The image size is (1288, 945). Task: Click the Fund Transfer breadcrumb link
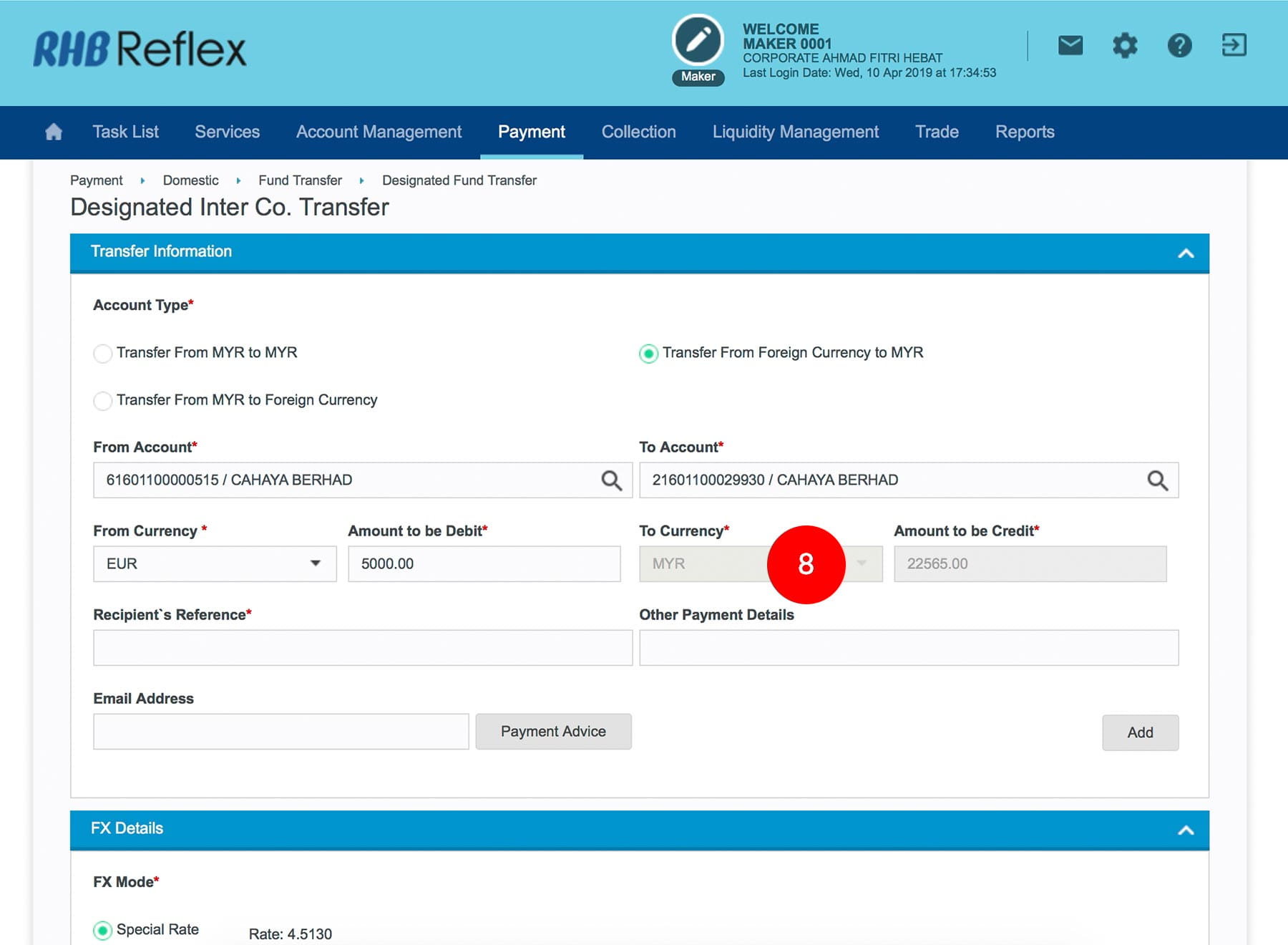point(300,180)
